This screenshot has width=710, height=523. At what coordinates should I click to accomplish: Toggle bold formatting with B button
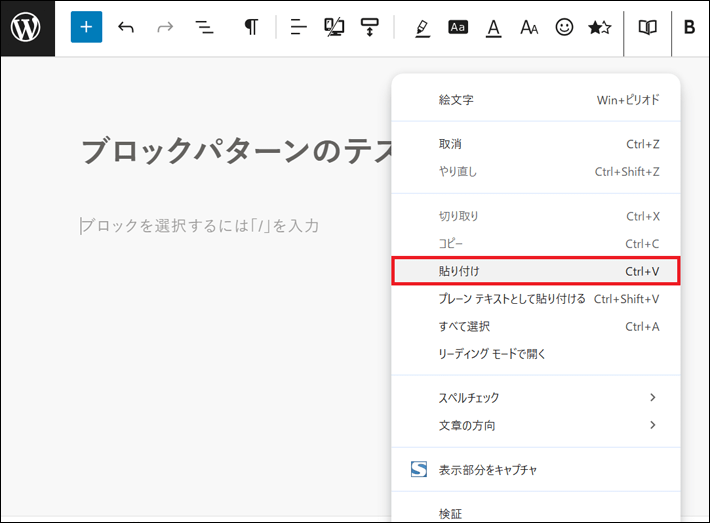[x=689, y=28]
